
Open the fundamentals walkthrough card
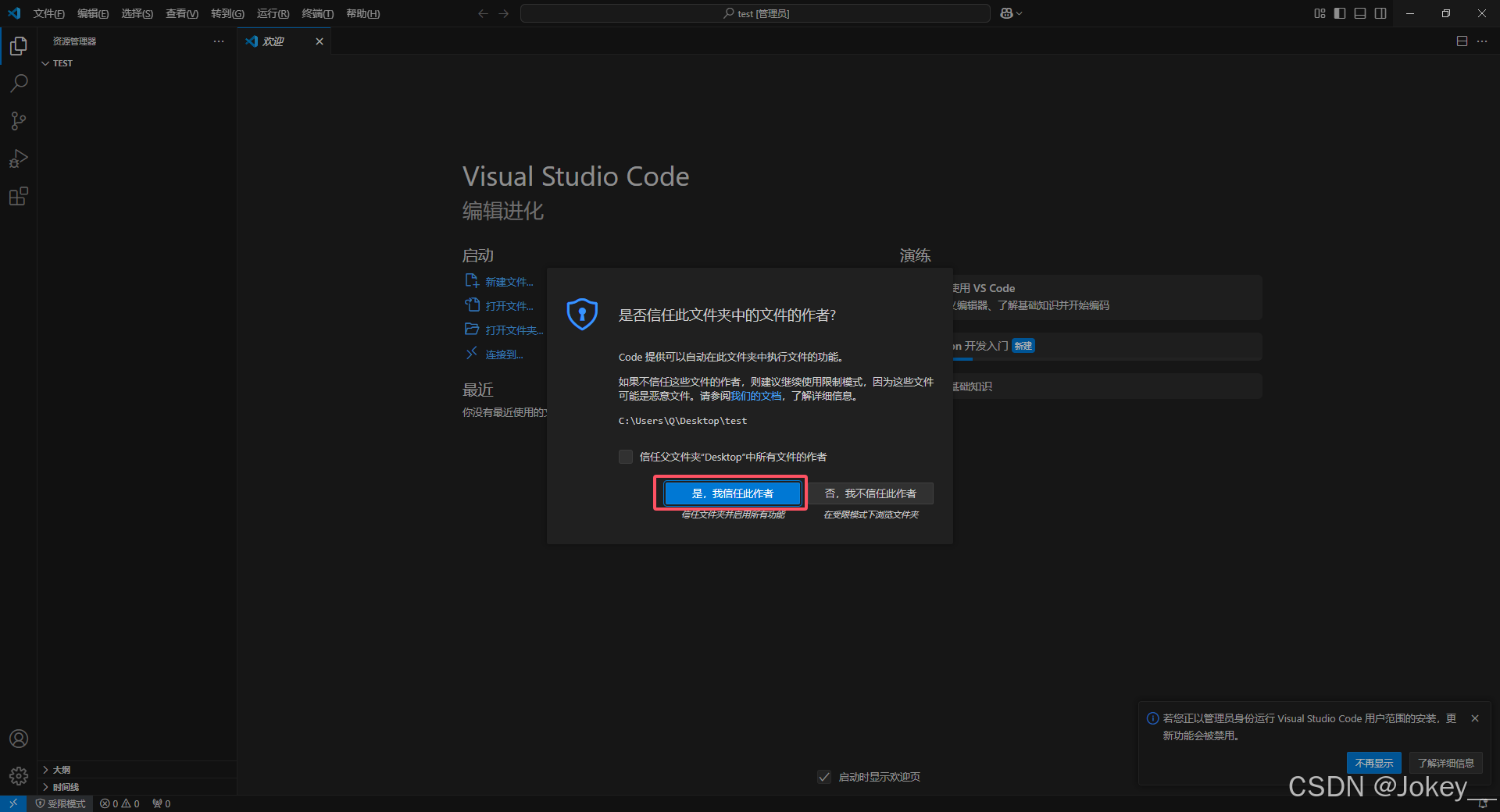(1106, 386)
